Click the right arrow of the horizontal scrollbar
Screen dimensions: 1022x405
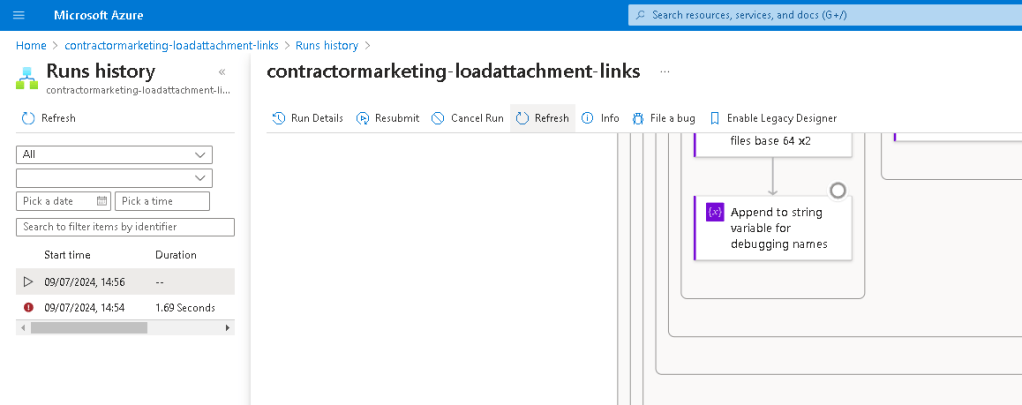pyautogui.click(x=227, y=327)
